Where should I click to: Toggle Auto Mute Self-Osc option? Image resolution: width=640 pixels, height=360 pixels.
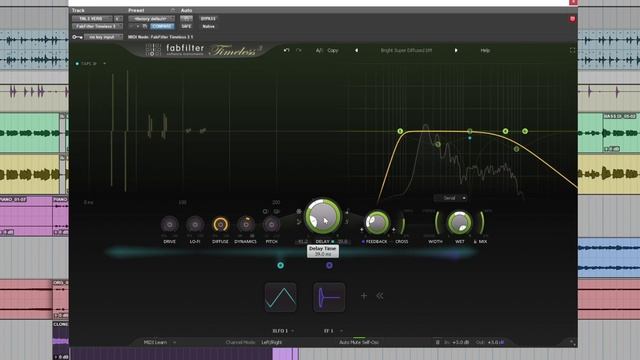pyautogui.click(x=359, y=342)
